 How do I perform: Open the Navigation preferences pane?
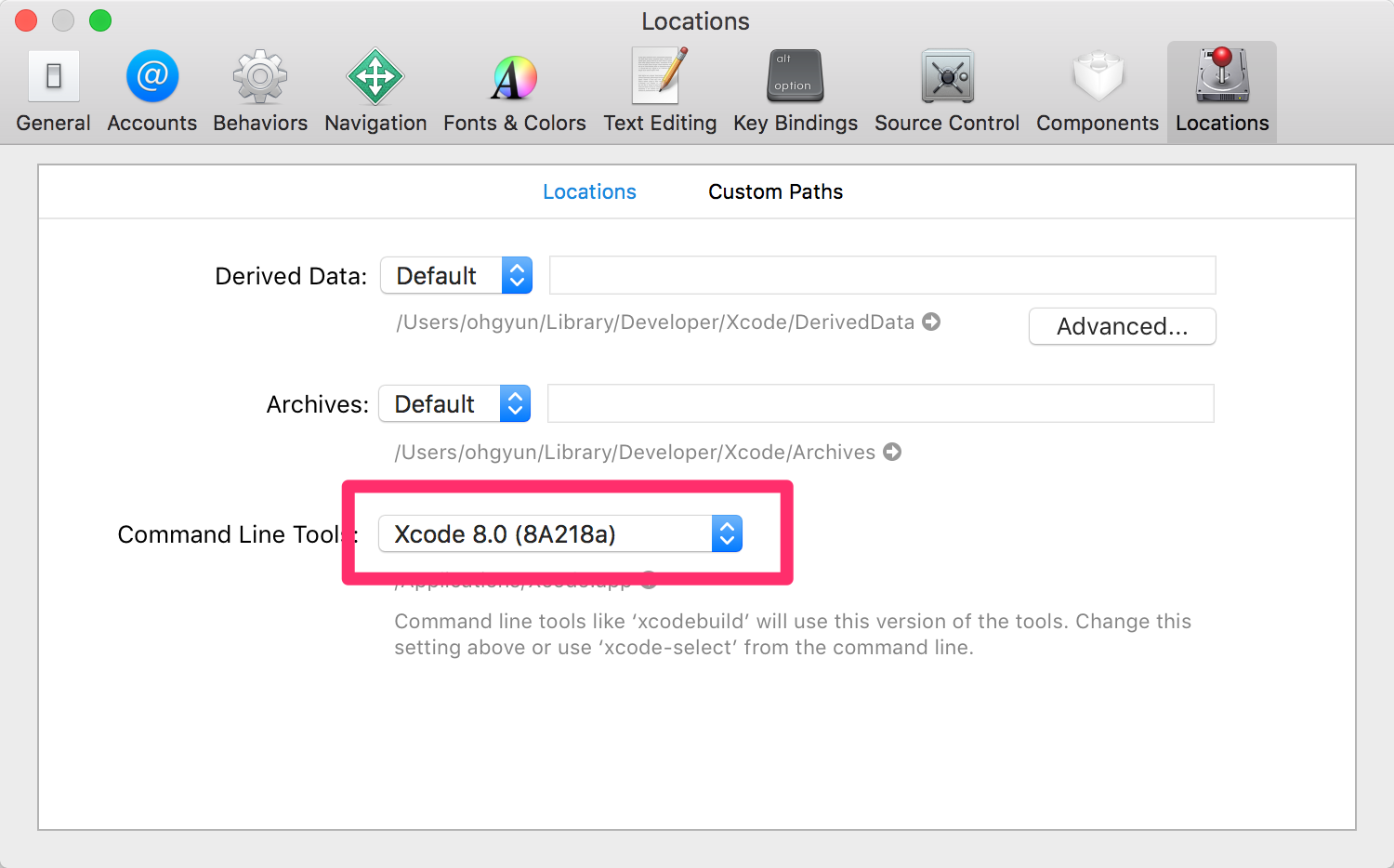click(375, 92)
